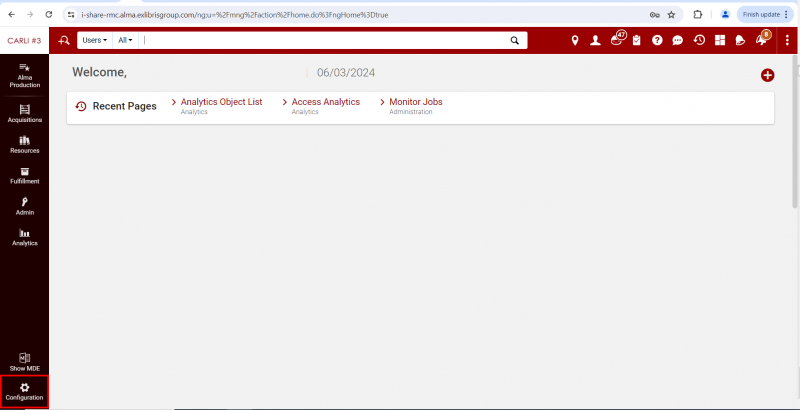Open the Fulfillment sidebar menu
The height and width of the screenshot is (410, 800).
tap(24, 176)
